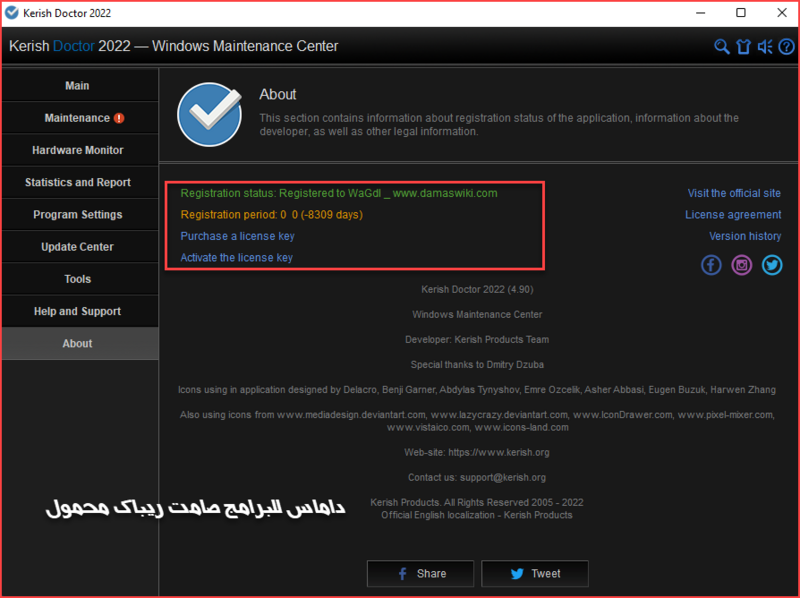Open the Facebook social icon
Screen dimensions: 800x598
[x=711, y=265]
